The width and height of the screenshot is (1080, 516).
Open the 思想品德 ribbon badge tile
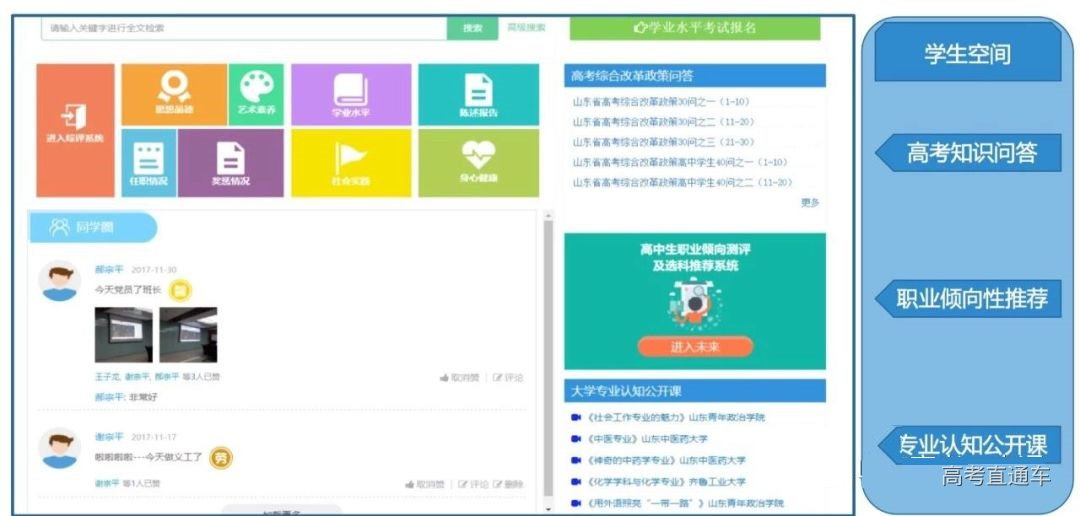click(174, 95)
